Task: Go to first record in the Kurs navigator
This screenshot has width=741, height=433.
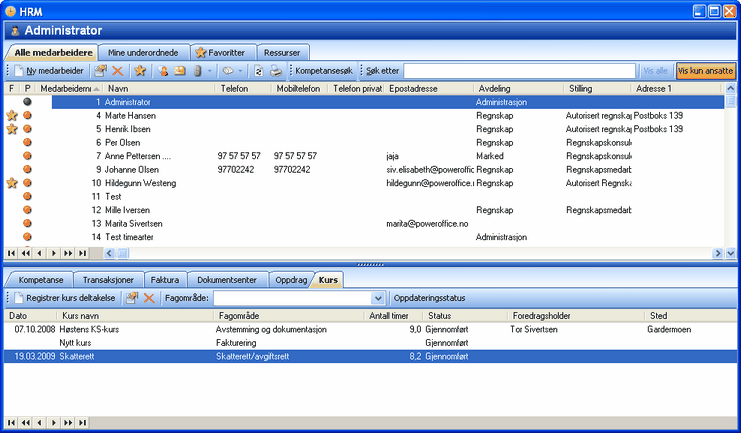Action: tap(11, 423)
